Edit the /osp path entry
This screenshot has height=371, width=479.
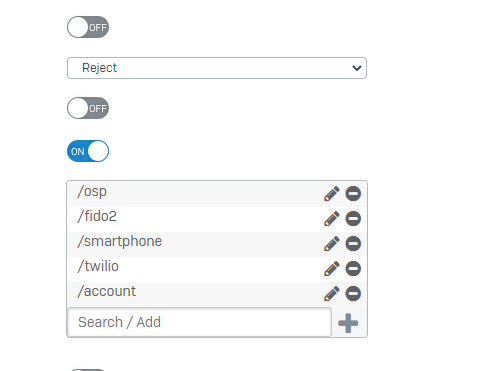332,194
